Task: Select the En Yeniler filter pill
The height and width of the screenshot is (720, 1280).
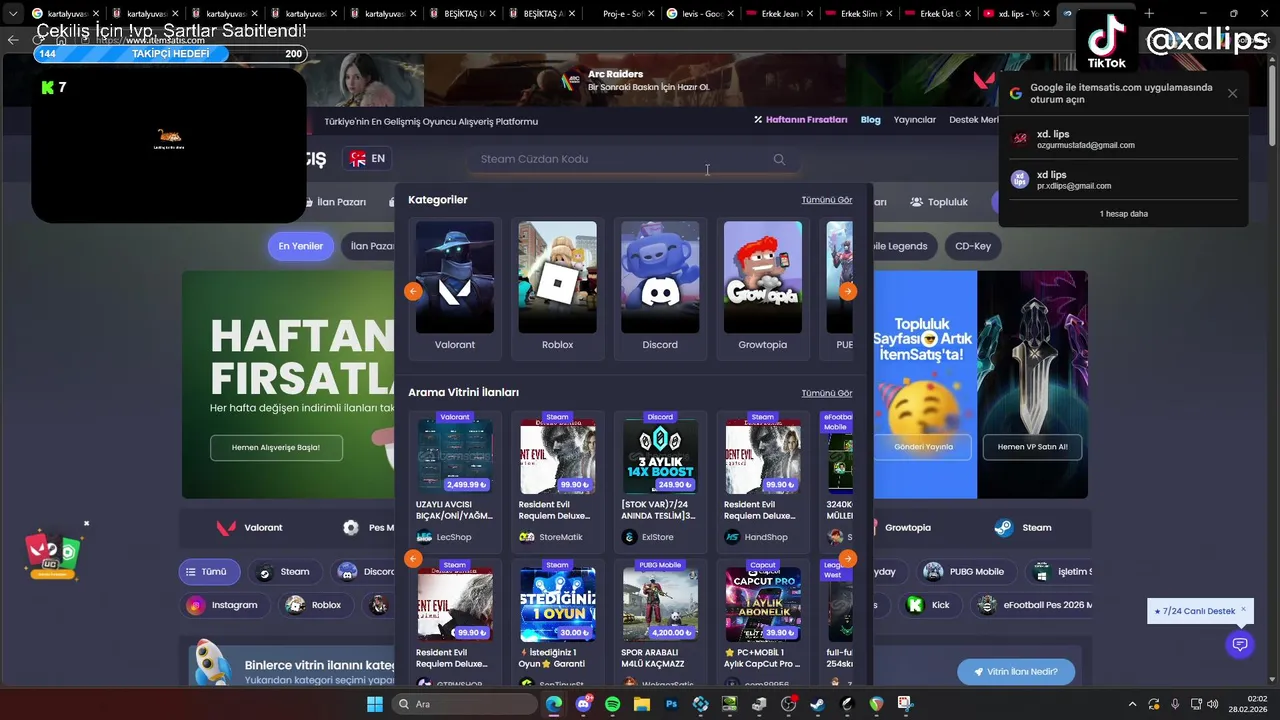Action: tap(300, 246)
